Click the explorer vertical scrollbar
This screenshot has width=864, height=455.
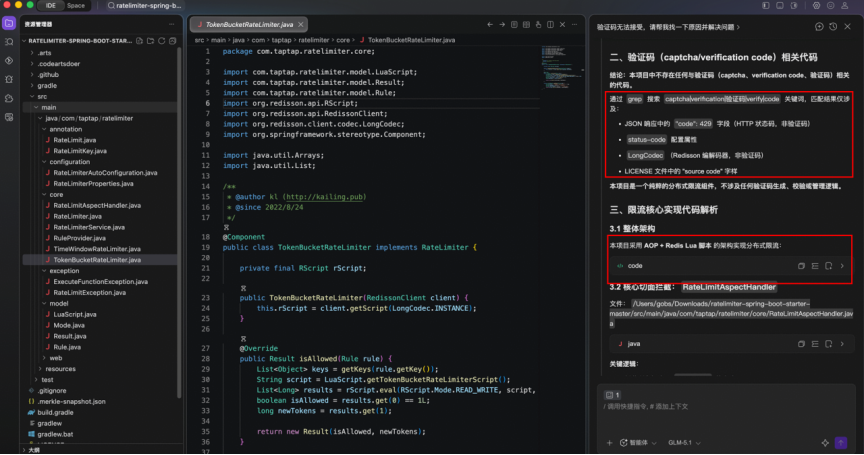click(179, 223)
